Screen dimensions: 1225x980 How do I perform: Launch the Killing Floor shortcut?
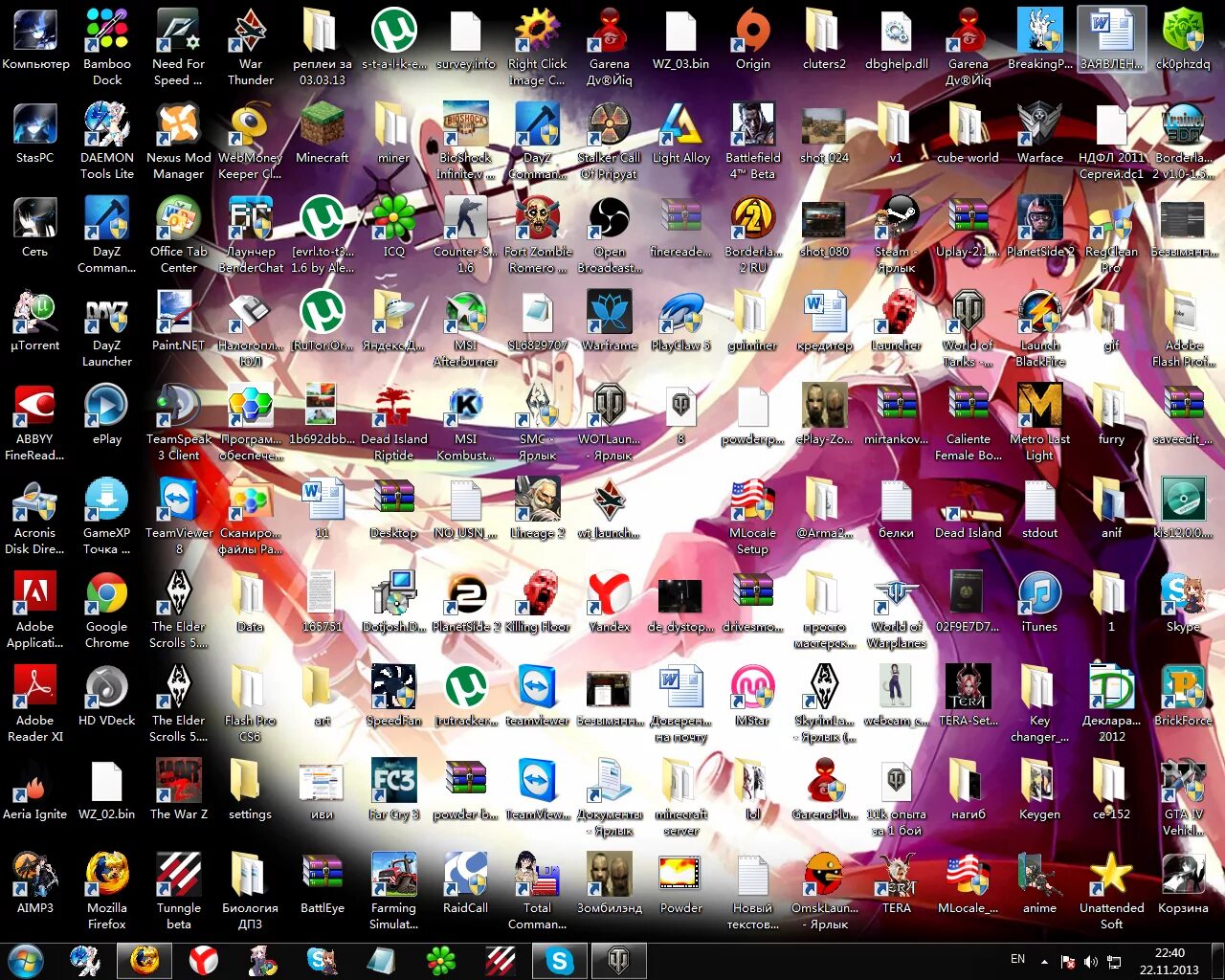pyautogui.click(x=538, y=602)
